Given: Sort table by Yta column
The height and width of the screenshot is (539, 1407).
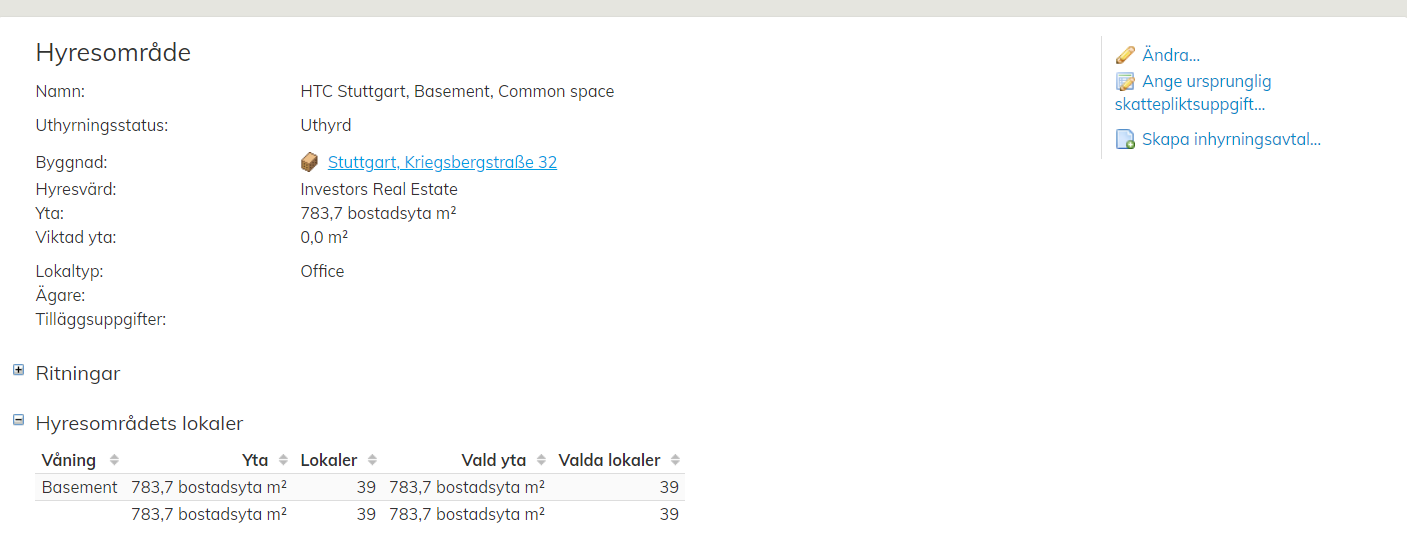Looking at the screenshot, I should point(282,460).
